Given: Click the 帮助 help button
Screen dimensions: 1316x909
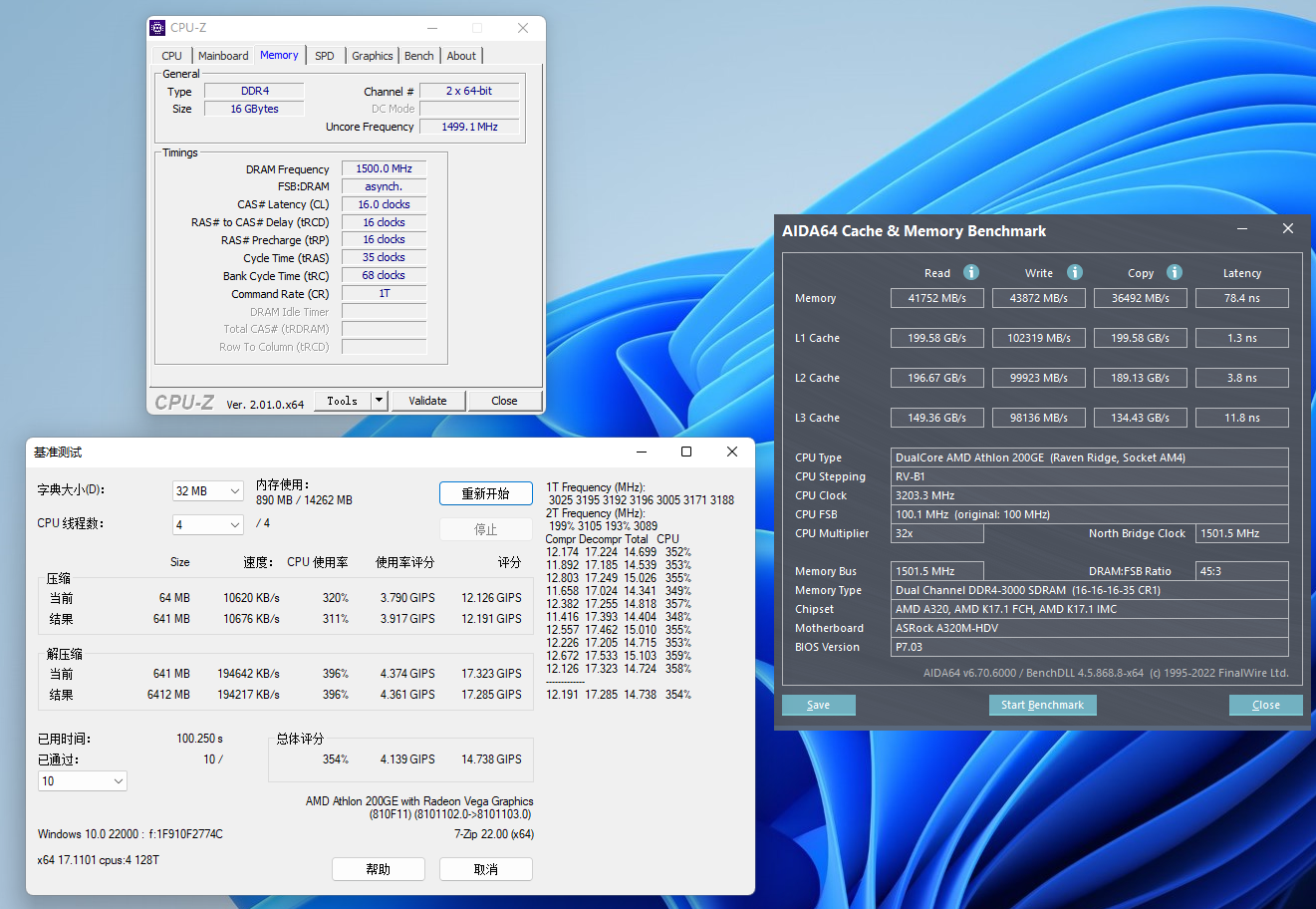Looking at the screenshot, I should point(379,869).
